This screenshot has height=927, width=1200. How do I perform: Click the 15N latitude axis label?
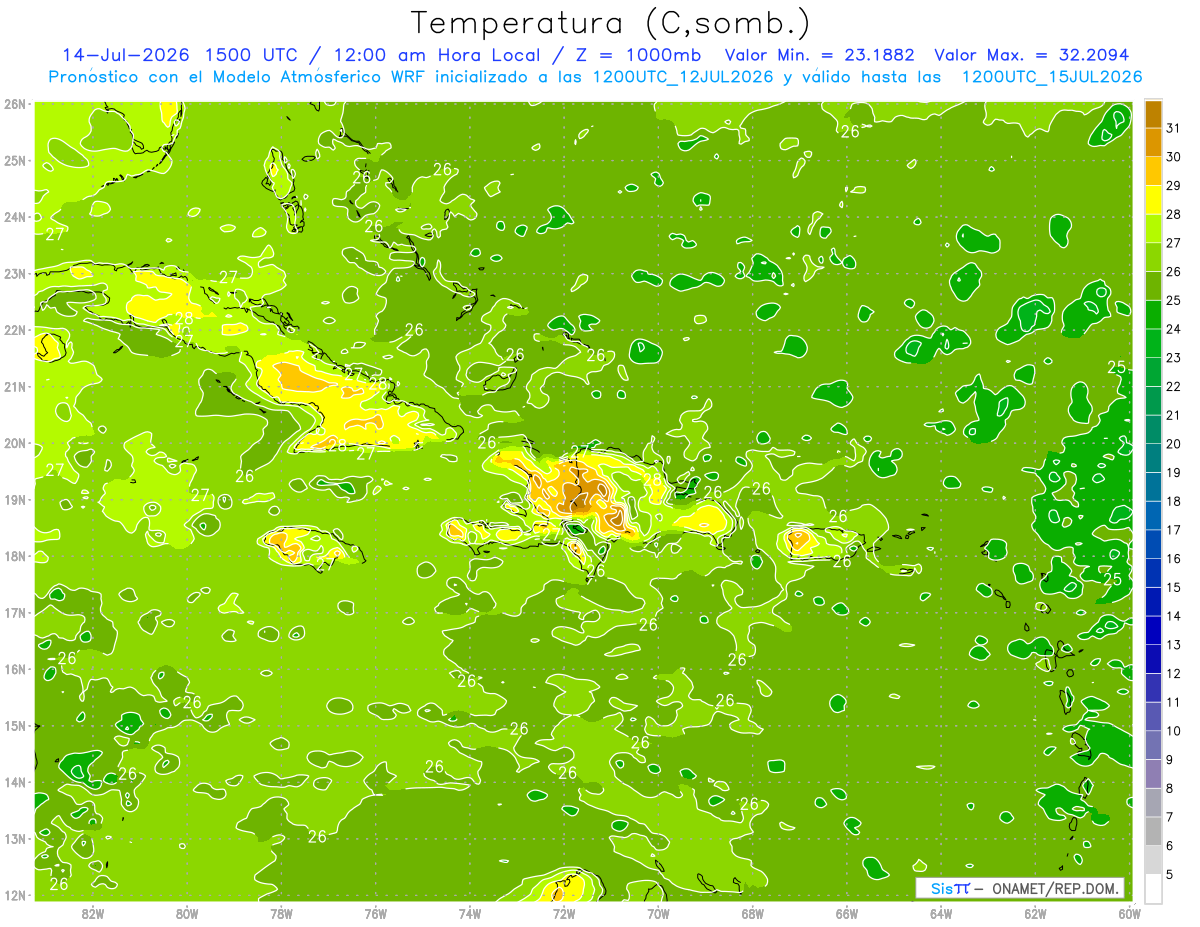pos(15,726)
